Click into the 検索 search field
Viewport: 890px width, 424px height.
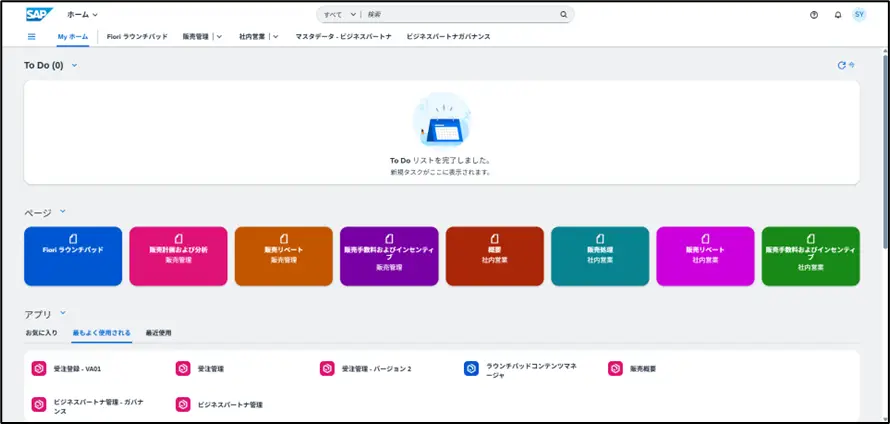click(460, 15)
